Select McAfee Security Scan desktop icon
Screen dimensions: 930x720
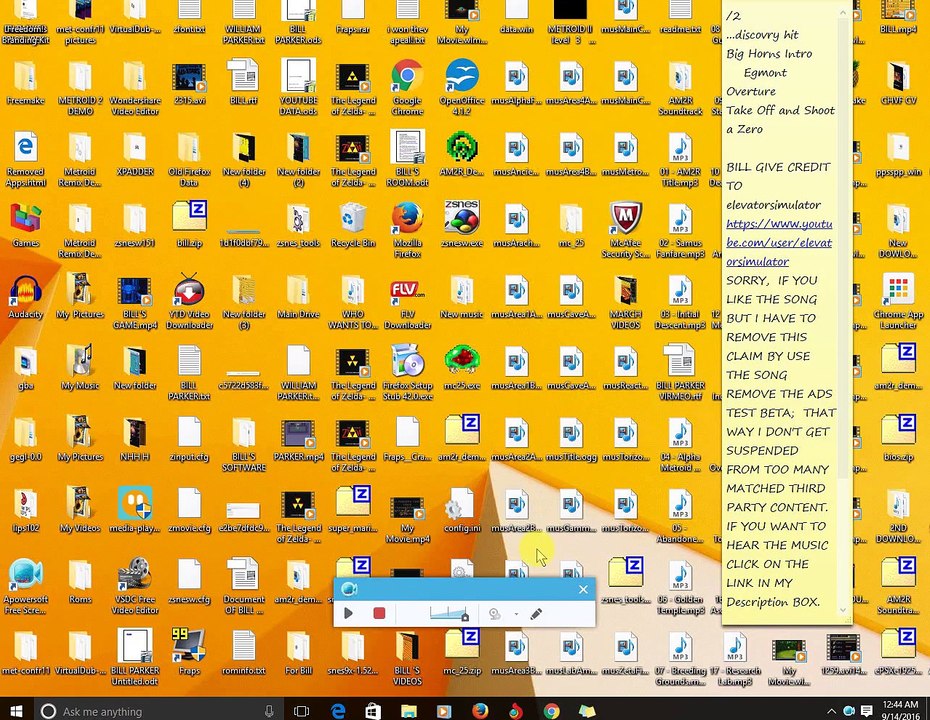pos(625,230)
